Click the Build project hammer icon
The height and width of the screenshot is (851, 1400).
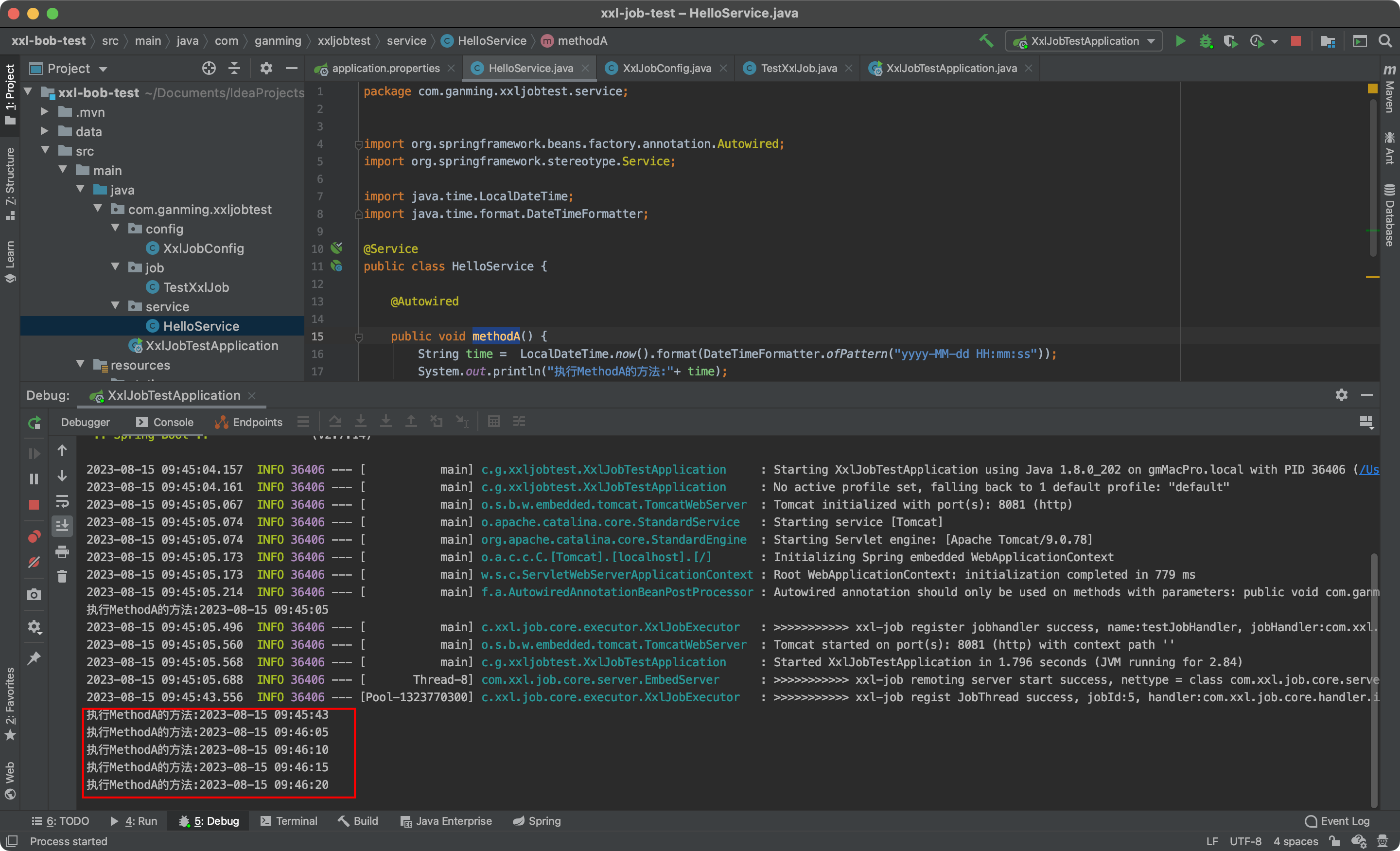pyautogui.click(x=986, y=41)
